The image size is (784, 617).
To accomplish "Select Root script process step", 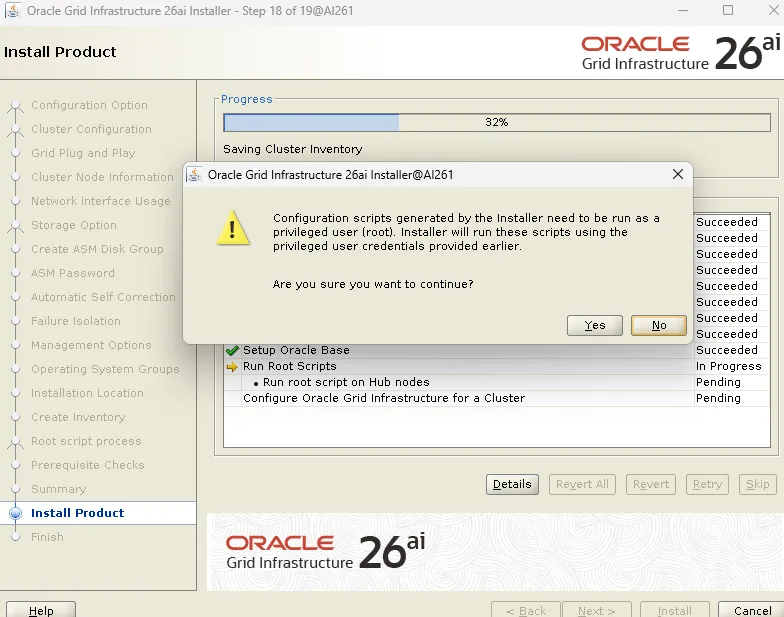I will tap(86, 441).
